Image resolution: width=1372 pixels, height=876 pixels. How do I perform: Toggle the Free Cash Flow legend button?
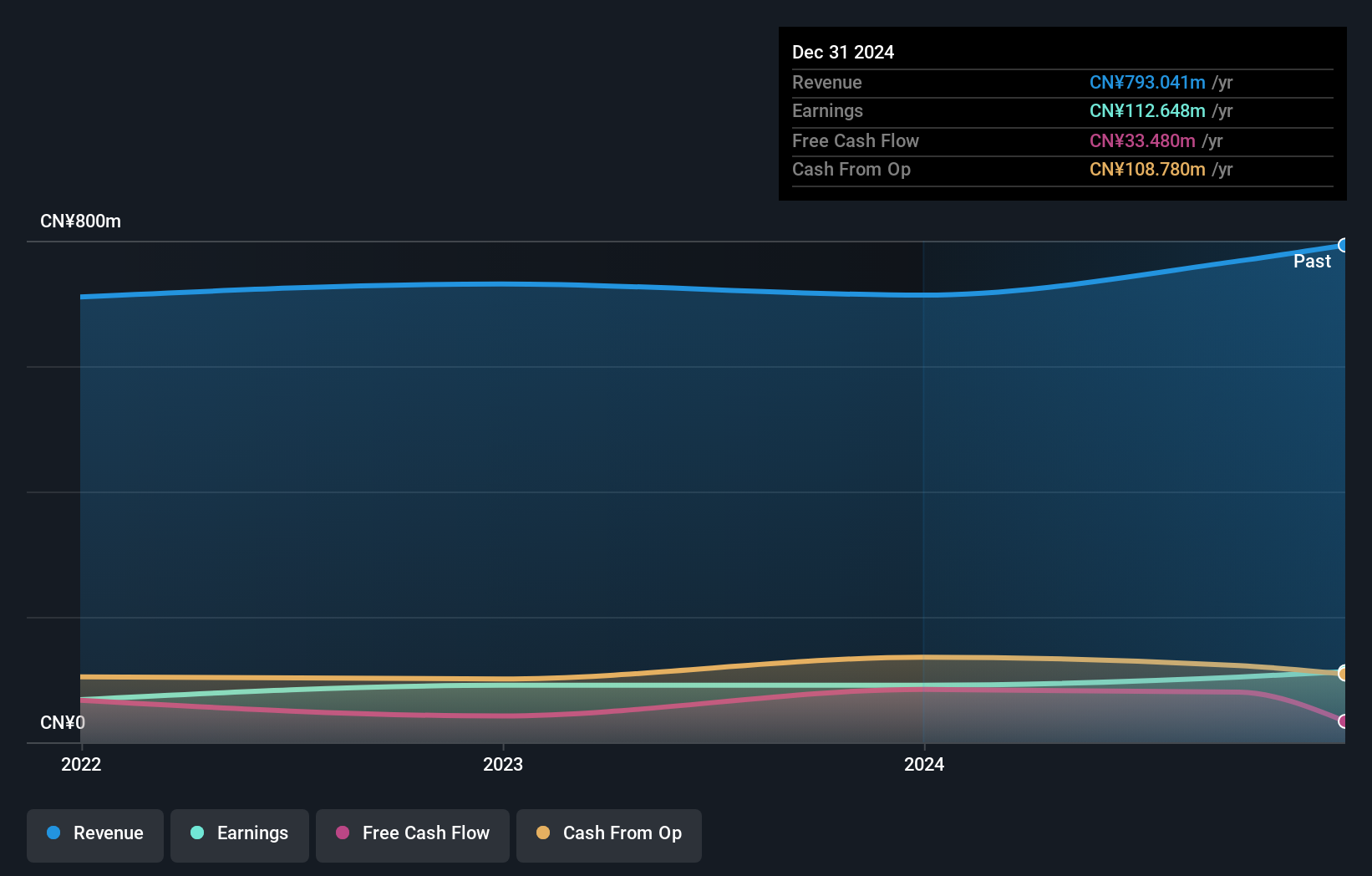[413, 835]
